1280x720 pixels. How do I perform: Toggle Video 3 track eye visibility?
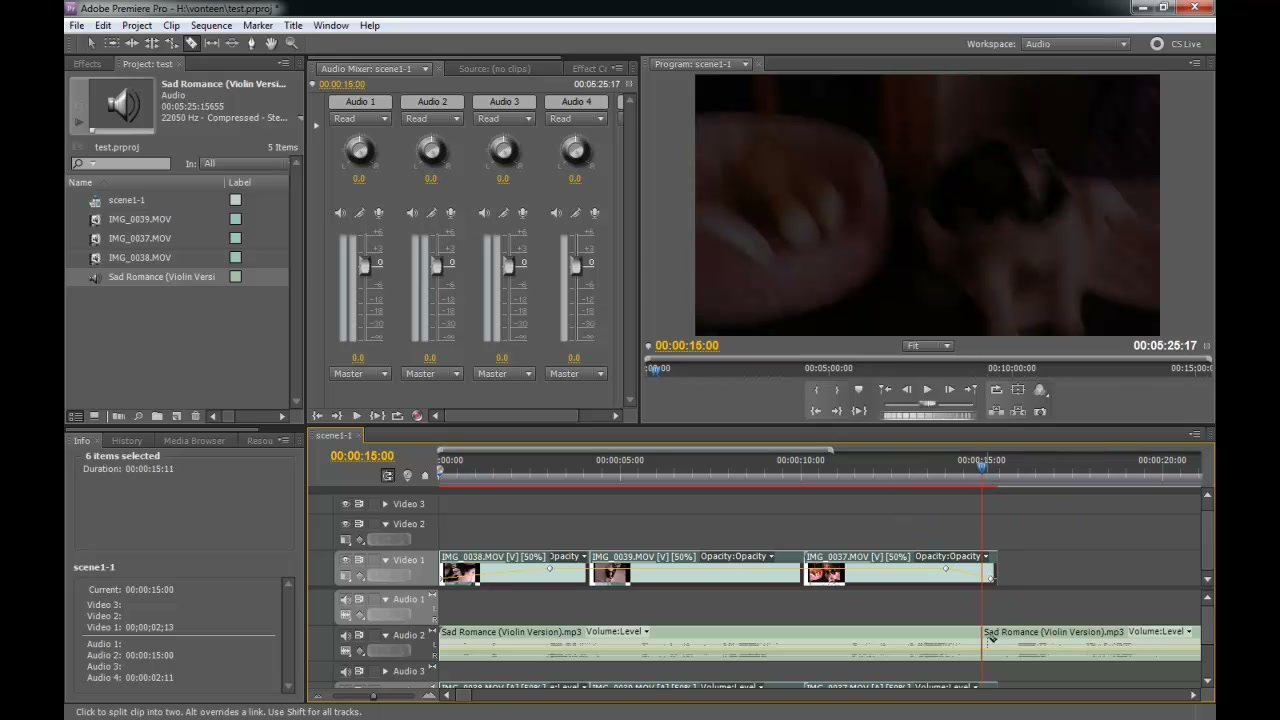pos(345,504)
